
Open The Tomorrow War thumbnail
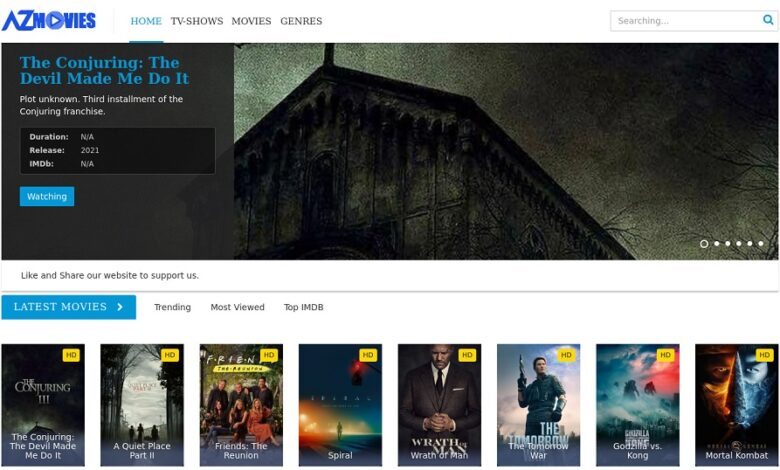(538, 405)
